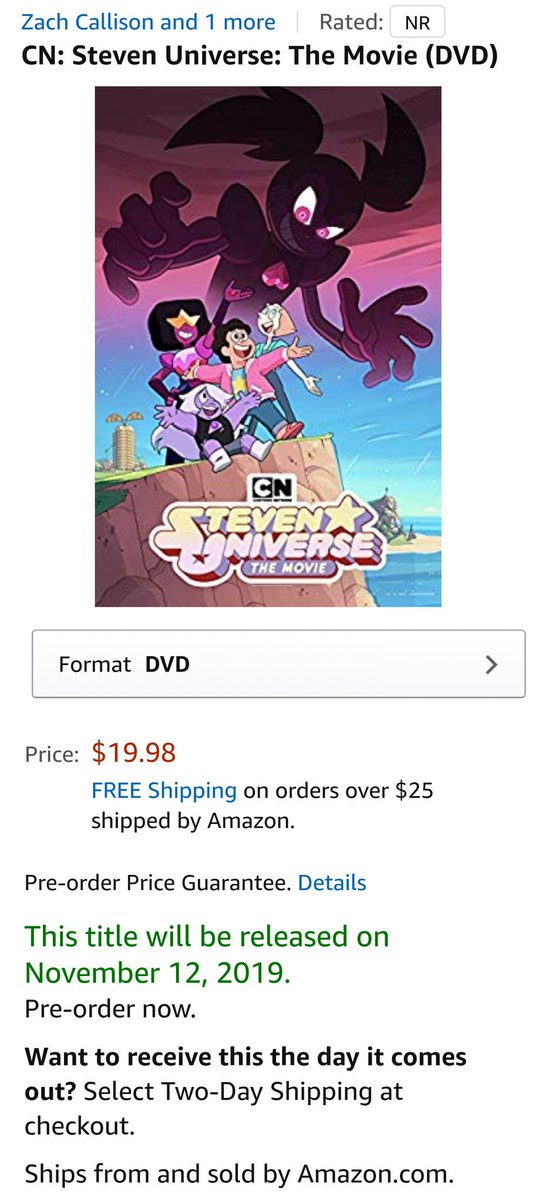The height and width of the screenshot is (1200, 536).
Task: Click the NR rating badge
Action: [417, 22]
